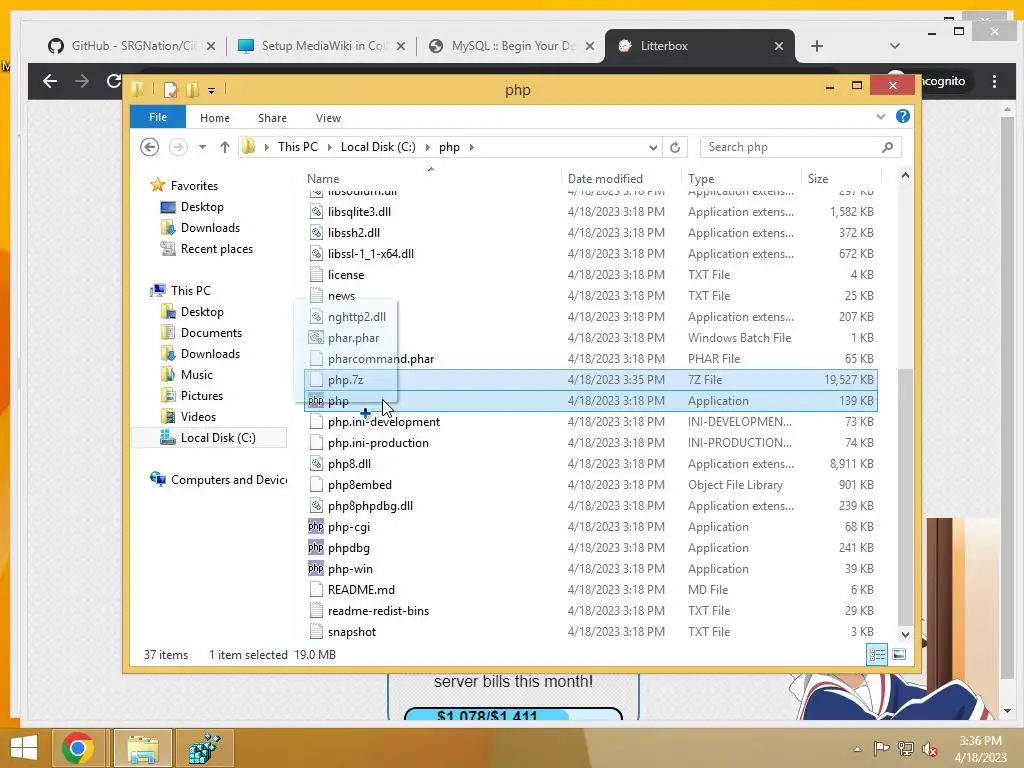Select Local Disk (C:) in navigation pane

pos(209,438)
